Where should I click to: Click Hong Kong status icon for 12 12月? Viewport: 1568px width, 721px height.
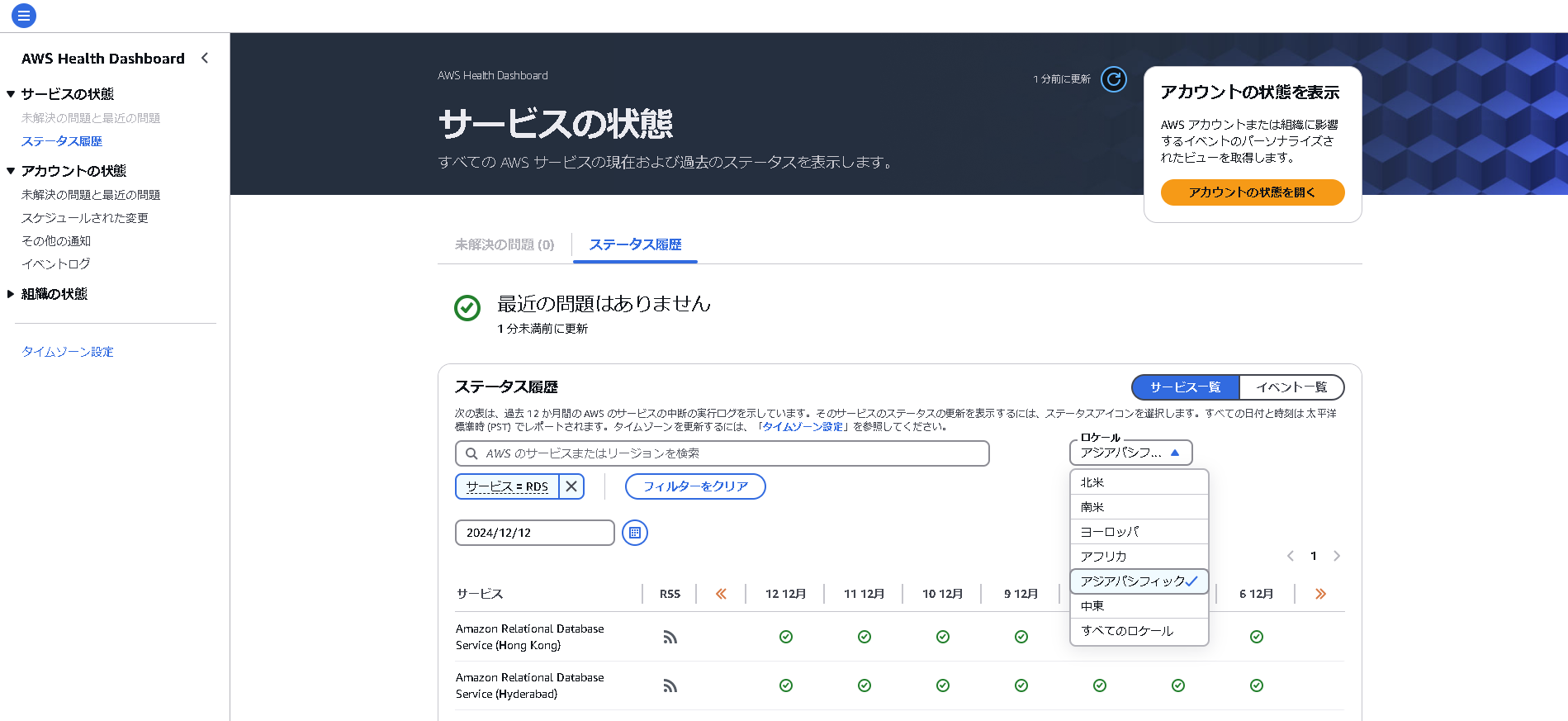(786, 637)
